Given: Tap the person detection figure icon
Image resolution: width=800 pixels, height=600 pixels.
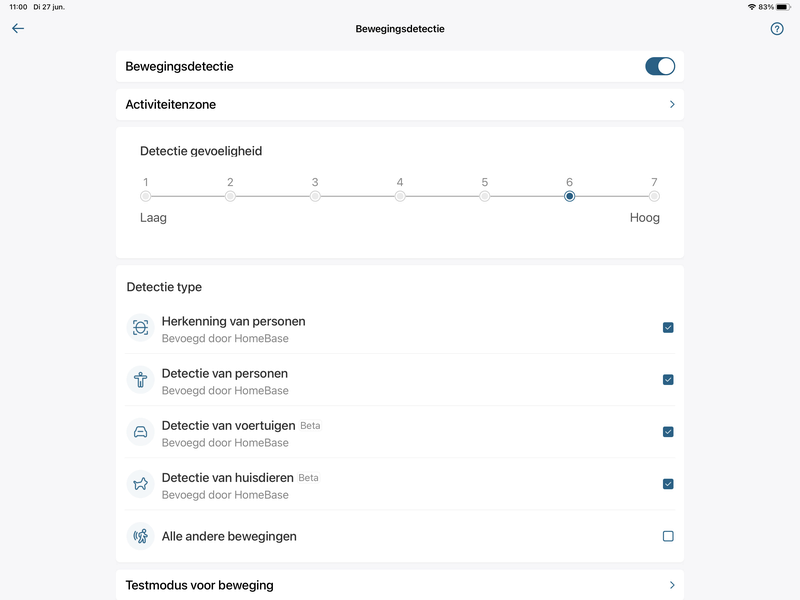Looking at the screenshot, I should coord(140,380).
